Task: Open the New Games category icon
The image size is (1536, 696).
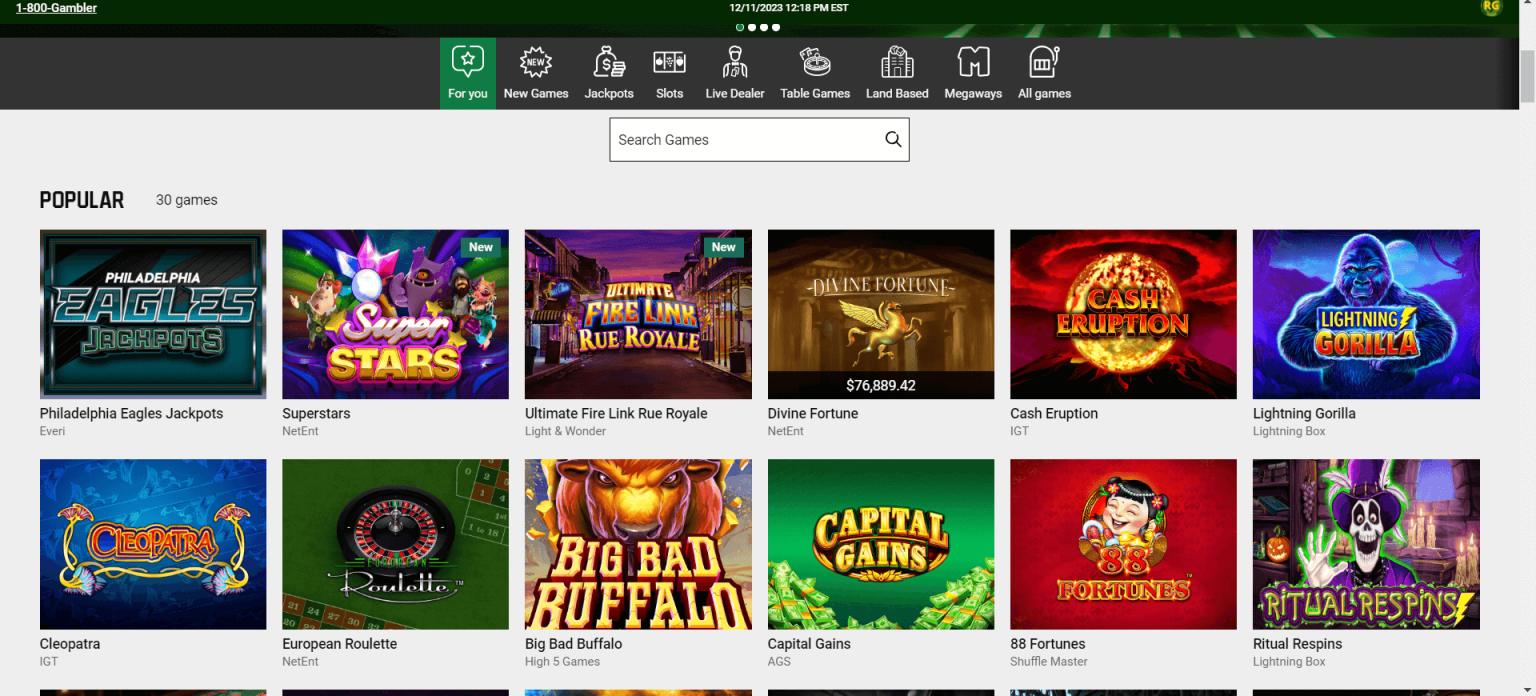Action: click(536, 63)
